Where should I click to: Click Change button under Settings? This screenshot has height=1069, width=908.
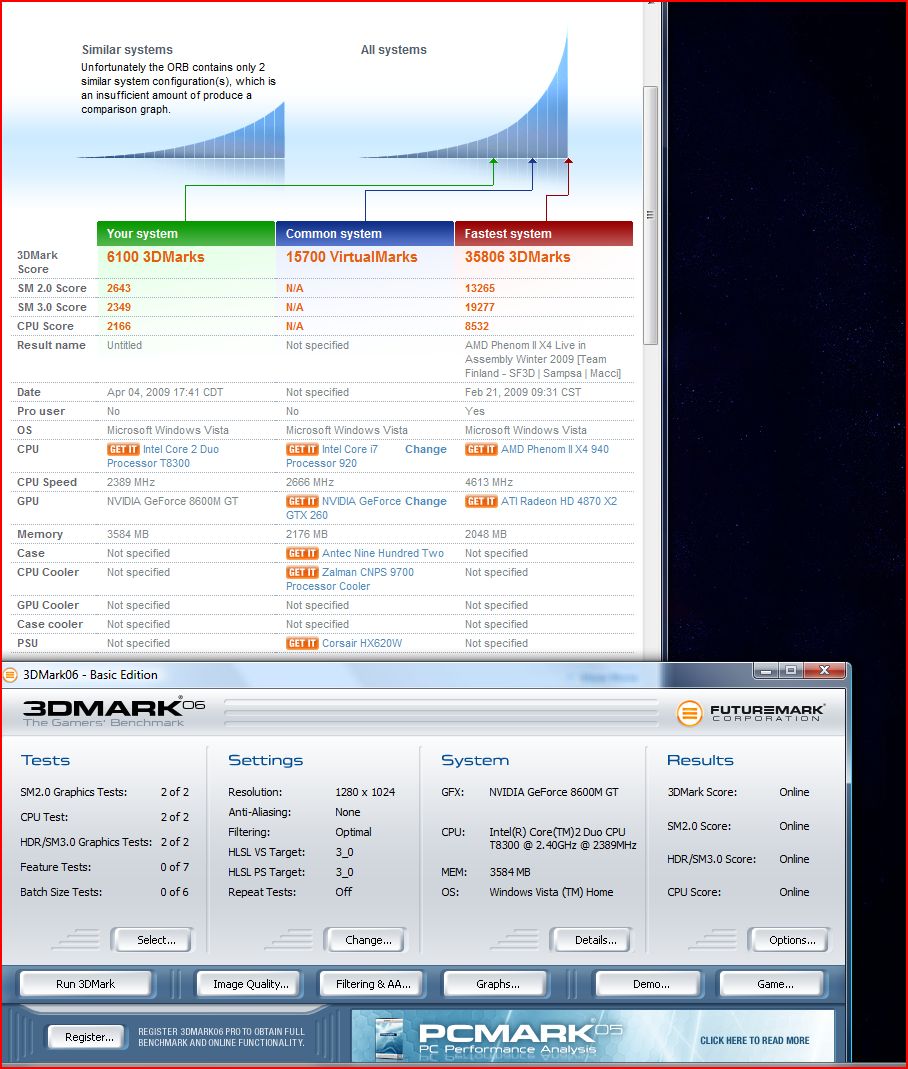tap(364, 939)
